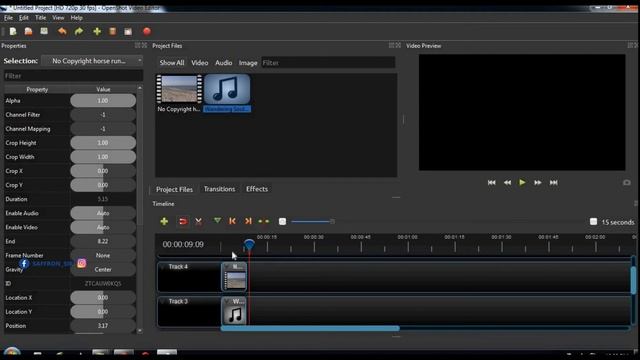Viewport: 640px width, 360px height.
Task: Jump to start of video preview
Action: (x=491, y=182)
